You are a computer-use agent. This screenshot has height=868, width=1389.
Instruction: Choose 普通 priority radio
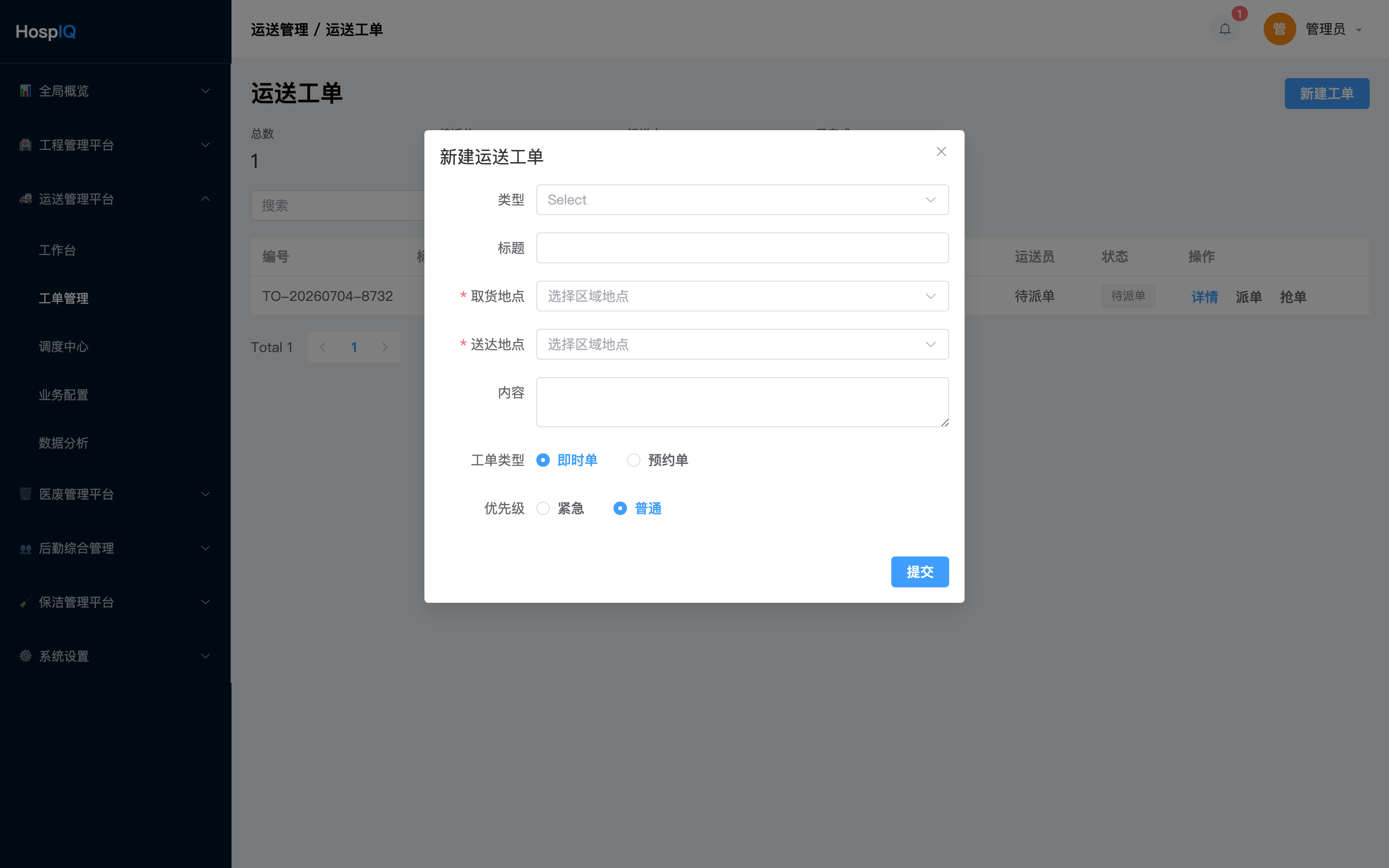tap(637, 508)
